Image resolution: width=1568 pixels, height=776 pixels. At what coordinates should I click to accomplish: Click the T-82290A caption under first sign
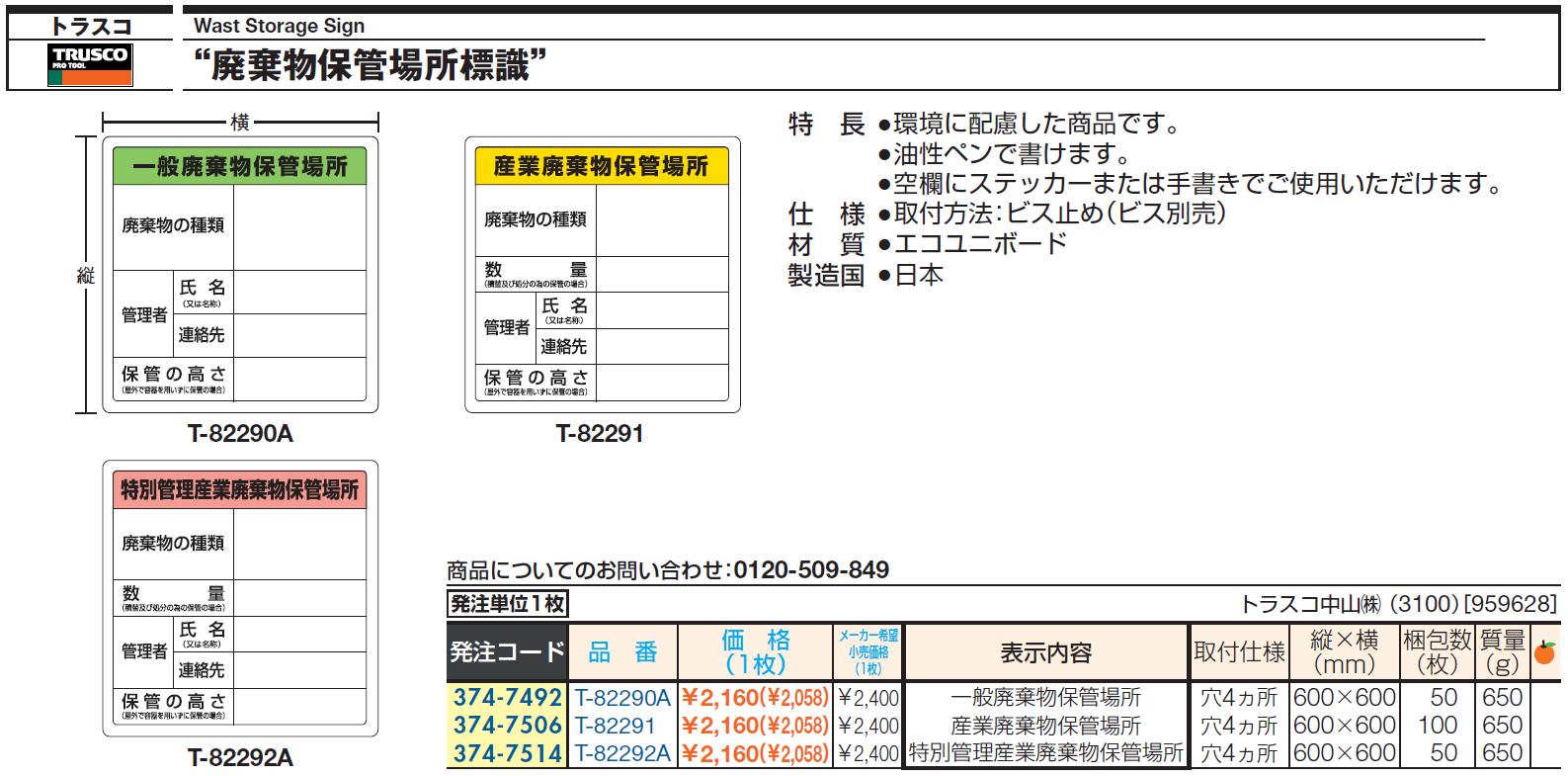click(x=240, y=433)
